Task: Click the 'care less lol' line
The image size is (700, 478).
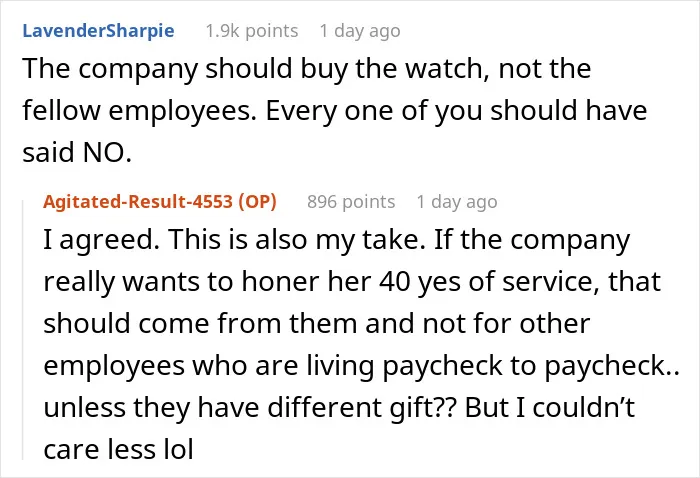Action: [118, 449]
